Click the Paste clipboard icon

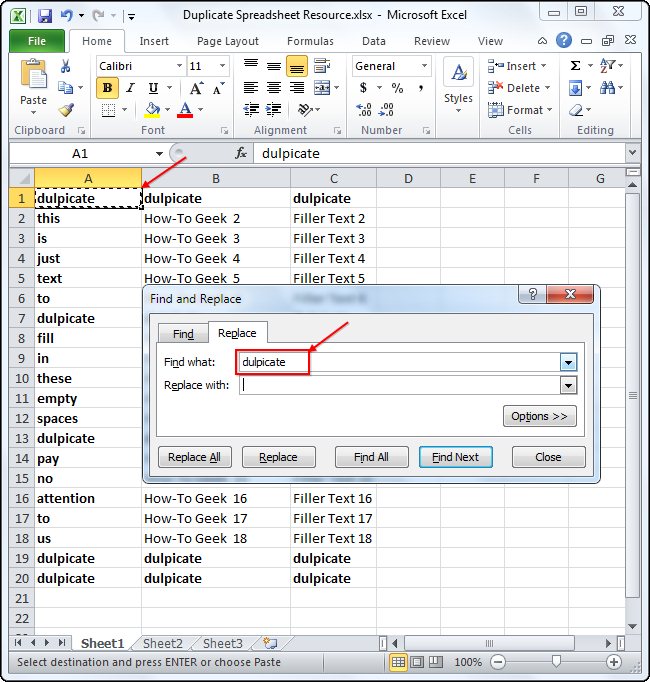point(34,74)
